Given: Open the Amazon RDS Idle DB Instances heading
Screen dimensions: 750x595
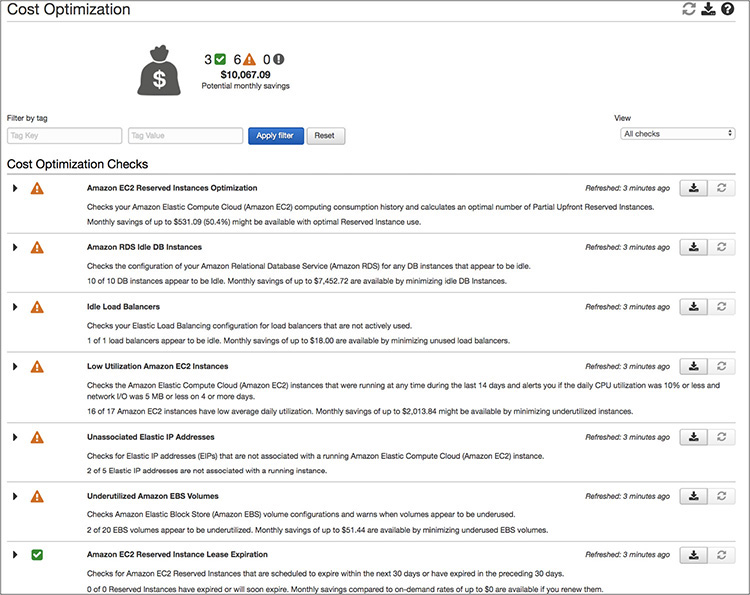Looking at the screenshot, I should point(144,247).
